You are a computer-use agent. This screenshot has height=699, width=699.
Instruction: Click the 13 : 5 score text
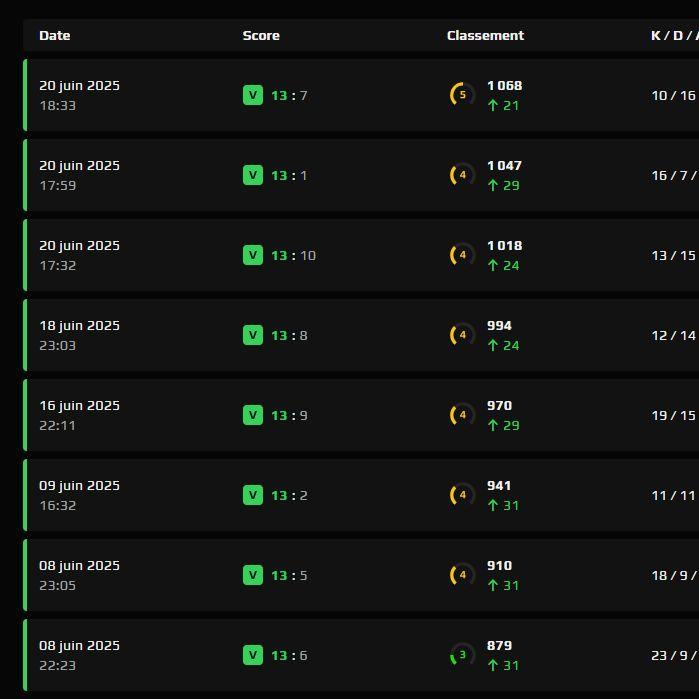pyautogui.click(x=289, y=575)
